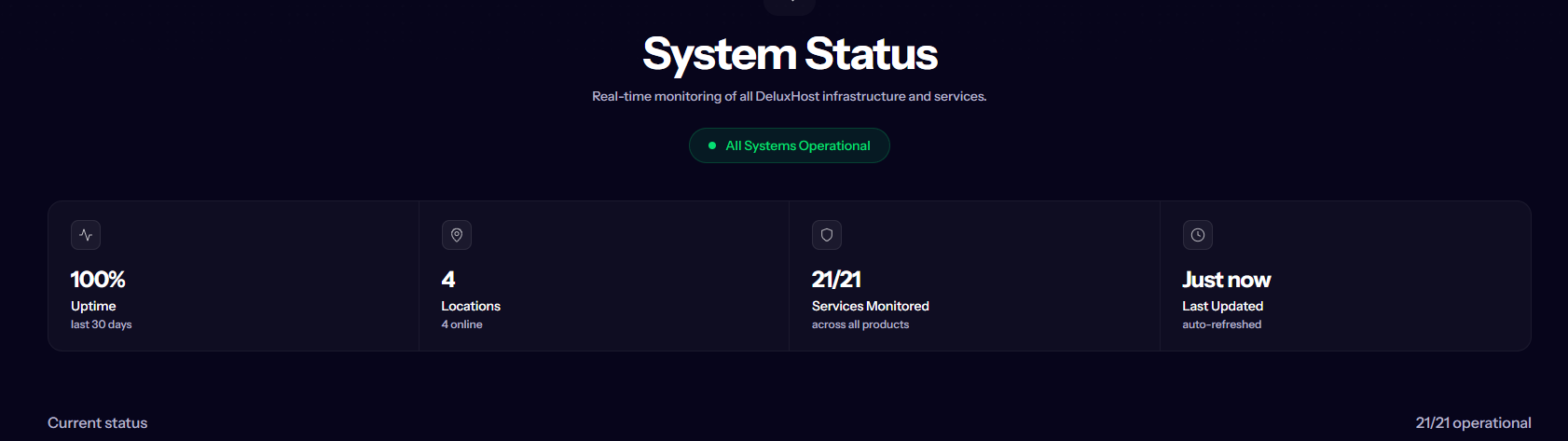Click the shield Services Monitored icon
This screenshot has height=441, width=1568.
point(827,235)
